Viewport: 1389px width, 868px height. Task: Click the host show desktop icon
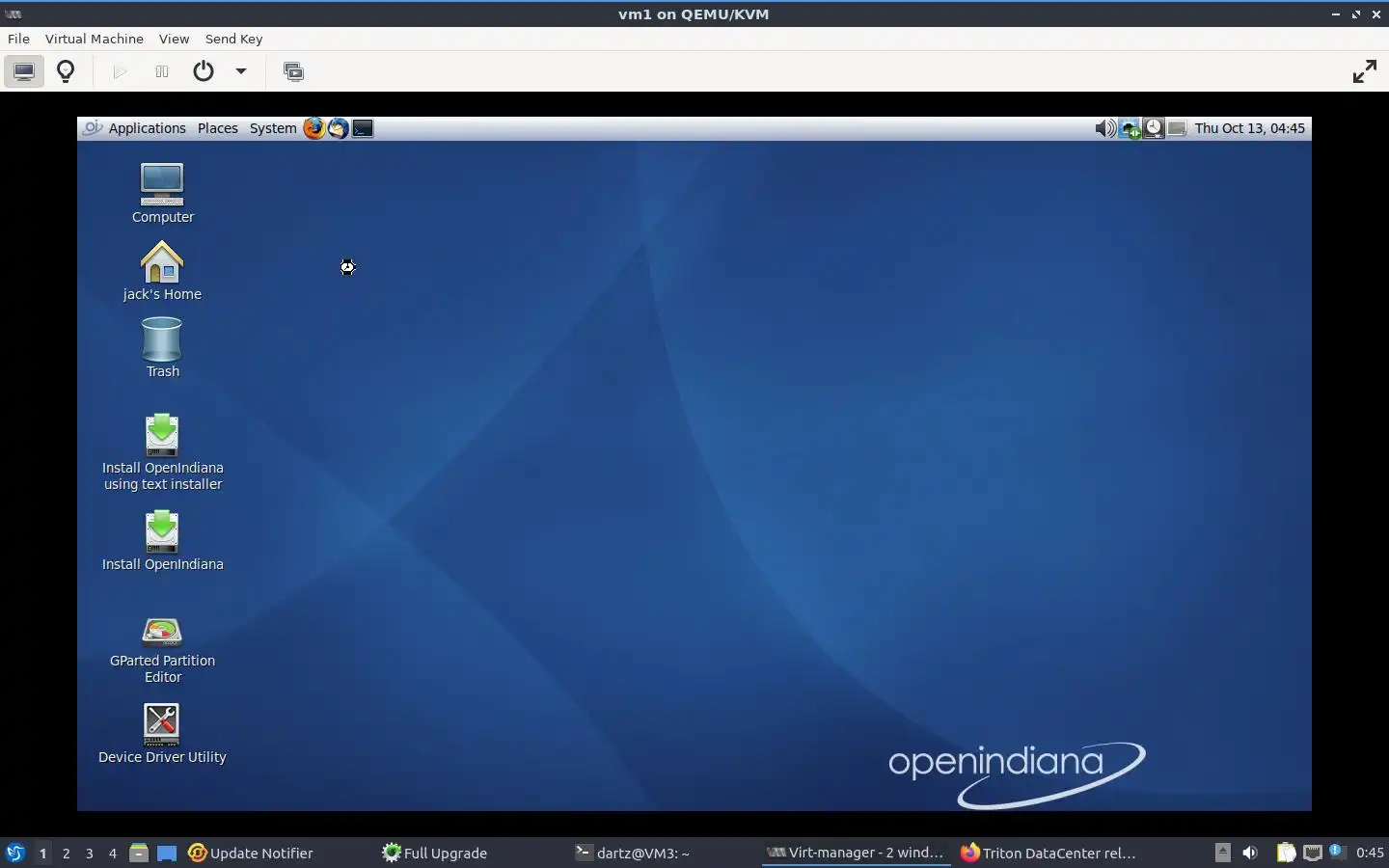tap(167, 853)
